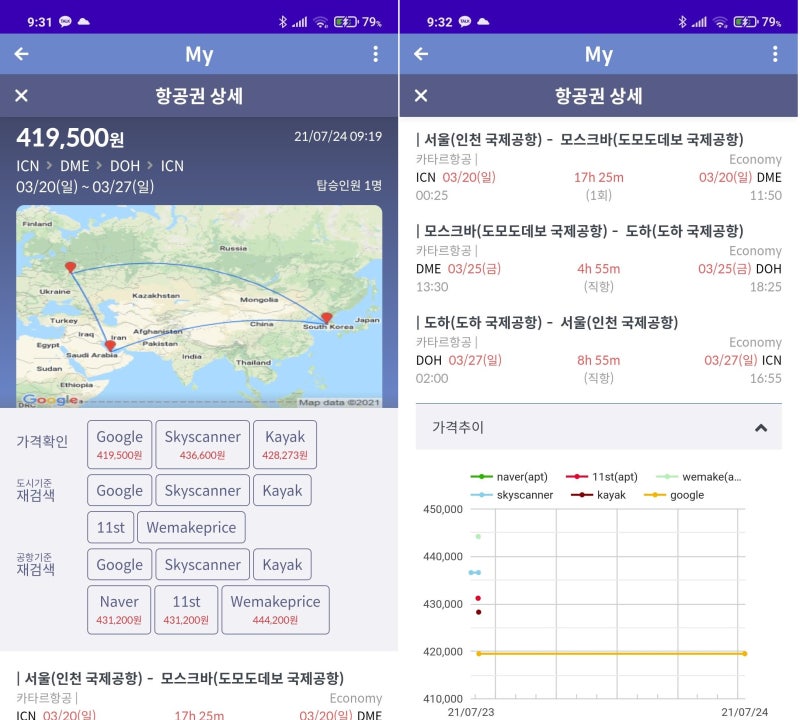Close the 항공권 상세 view with the X icon

tap(20, 96)
